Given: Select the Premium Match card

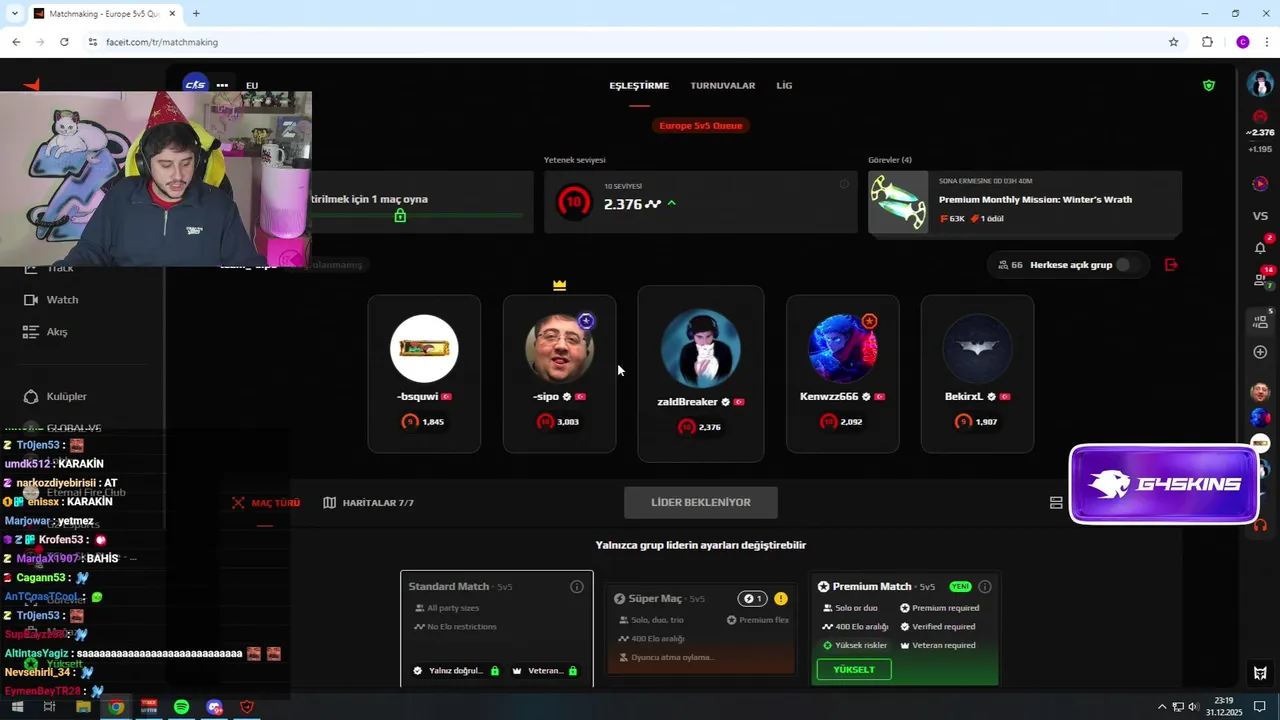Looking at the screenshot, I should tap(905, 628).
